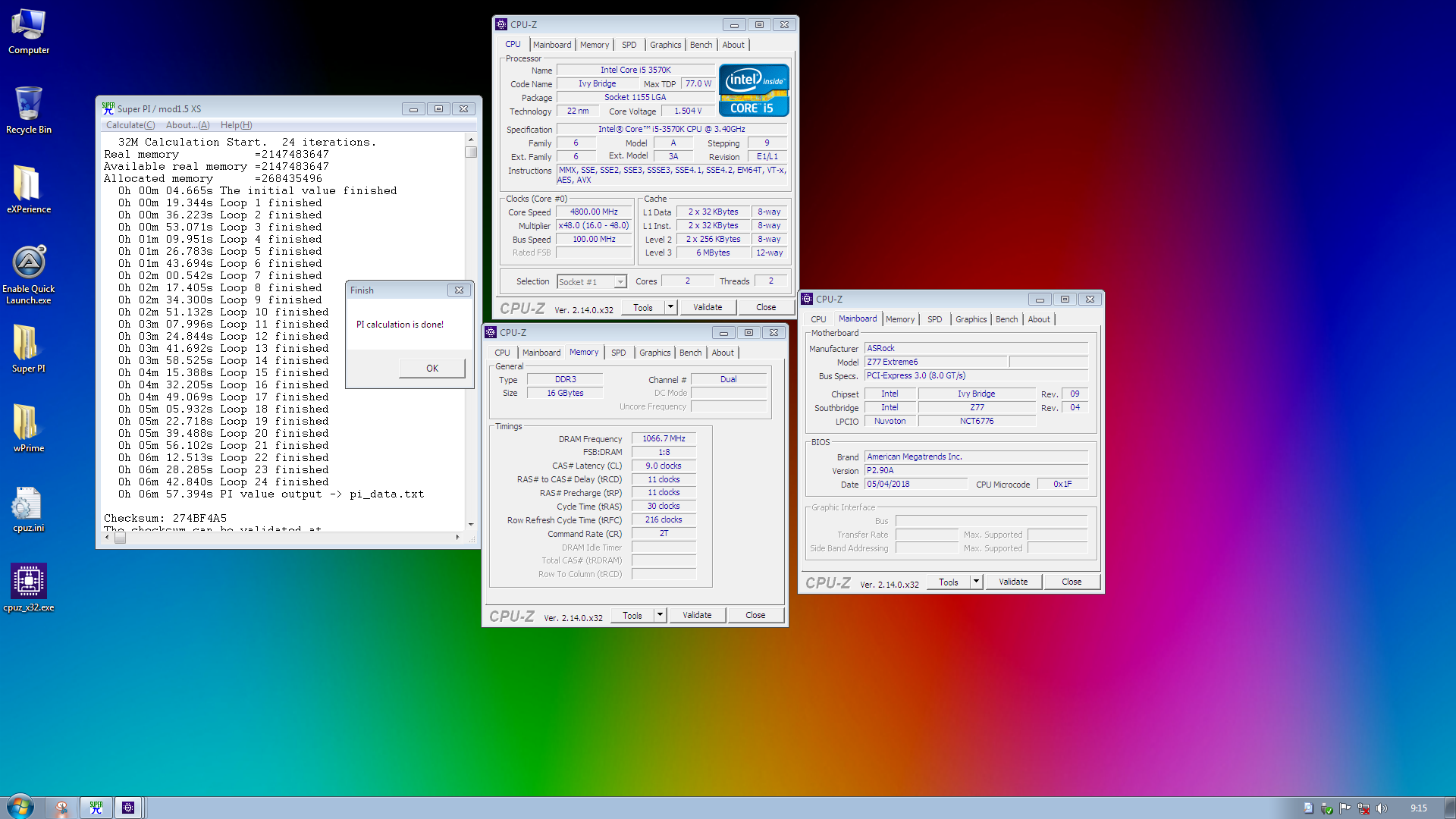This screenshot has width=1456, height=819.
Task: Open the volume speaker tray icon
Action: tap(1382, 808)
